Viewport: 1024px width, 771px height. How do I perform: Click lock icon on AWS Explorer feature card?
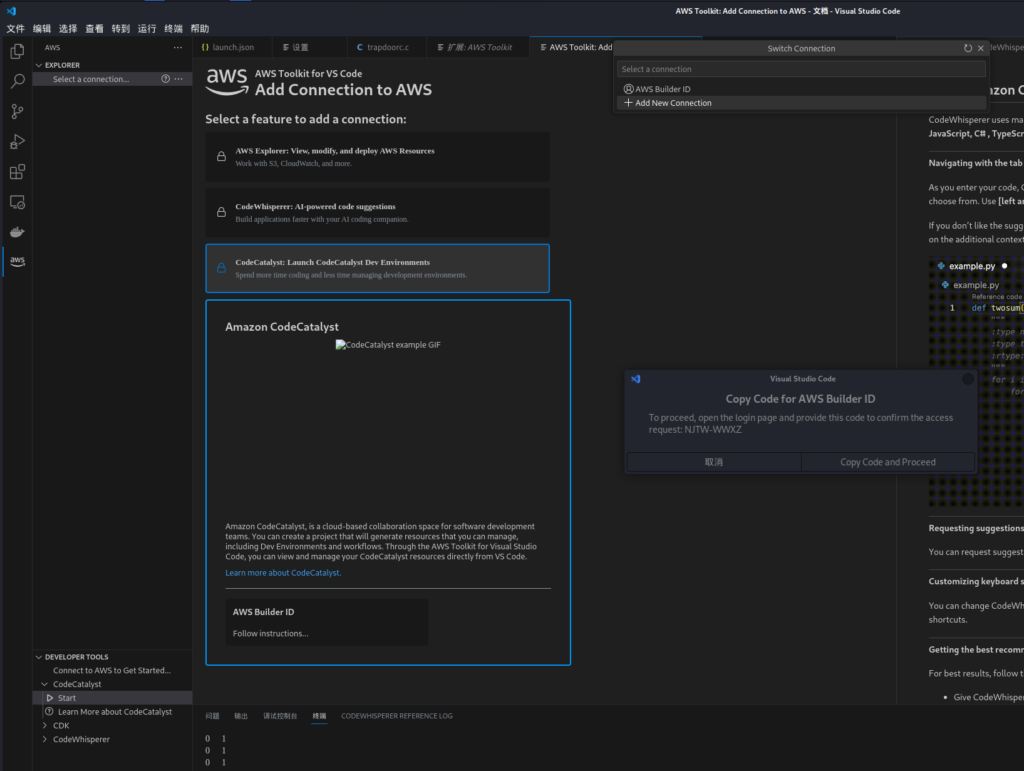[221, 157]
